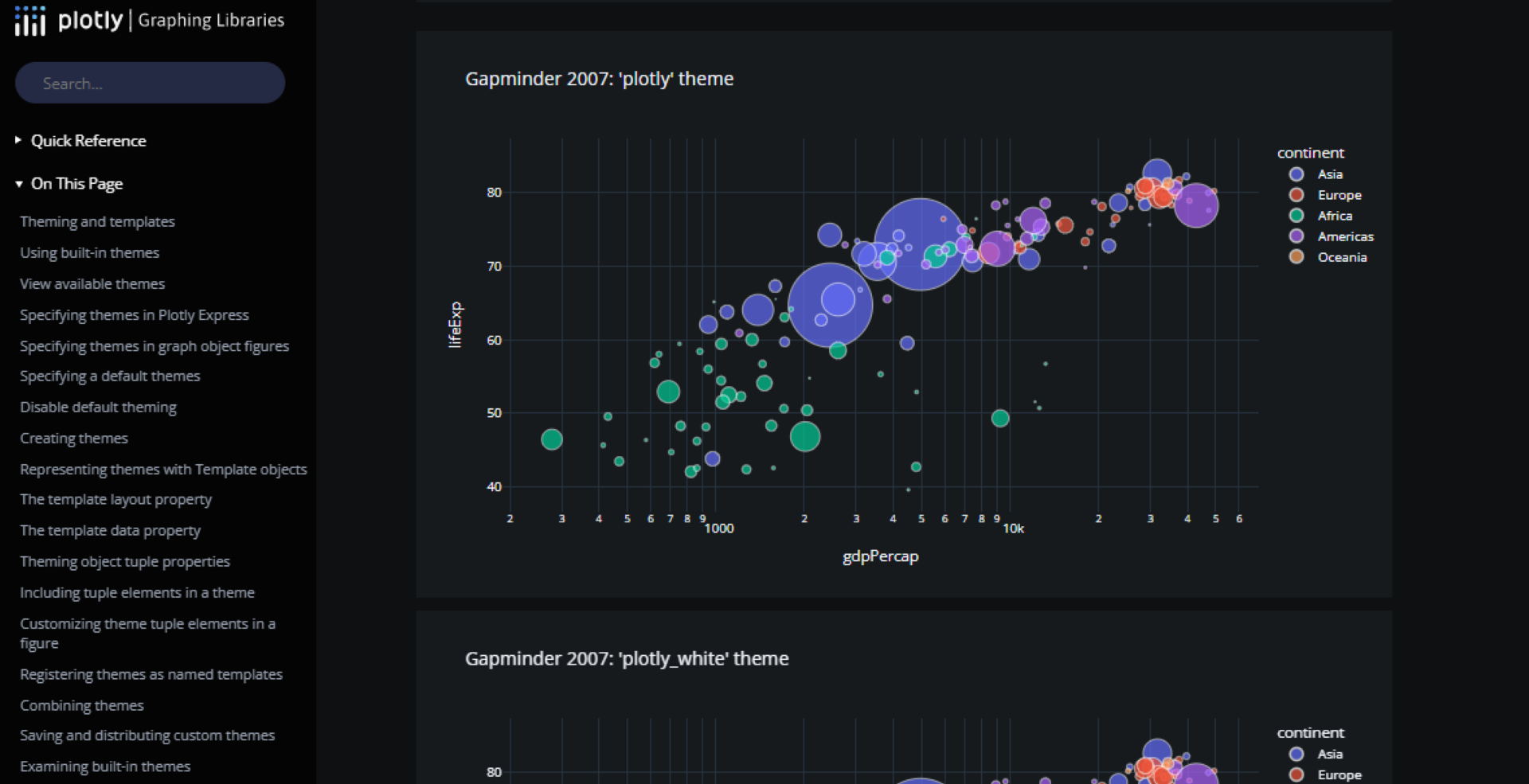Click the Oceania legend marker icon
Image resolution: width=1529 pixels, height=784 pixels.
(1296, 256)
